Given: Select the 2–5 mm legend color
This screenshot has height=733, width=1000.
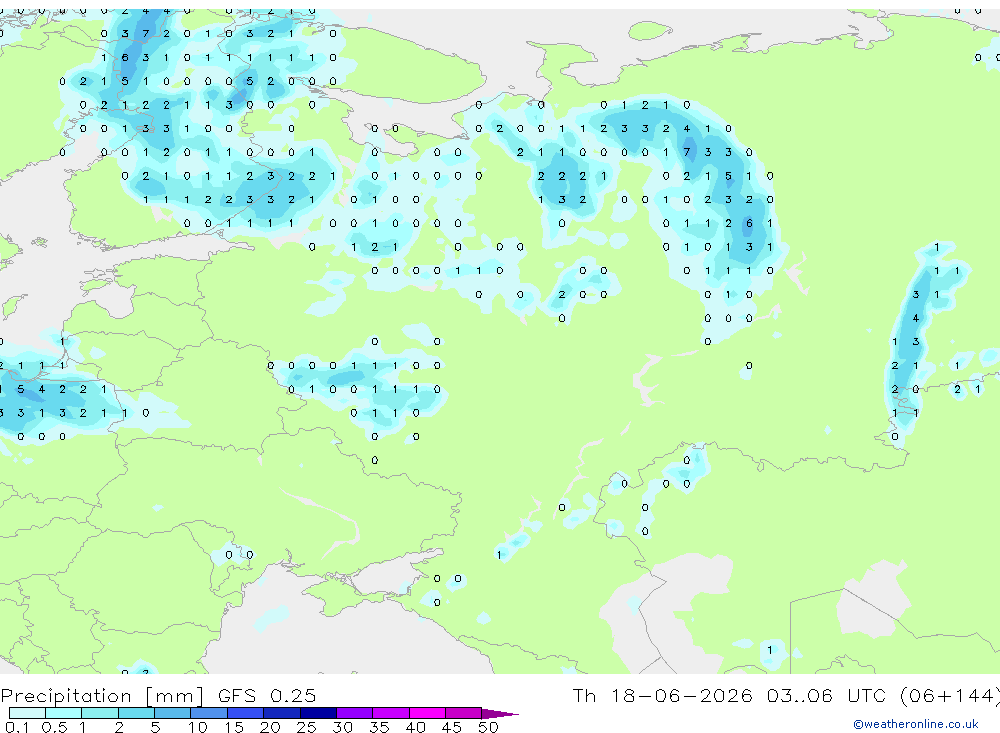Looking at the screenshot, I should [x=136, y=713].
